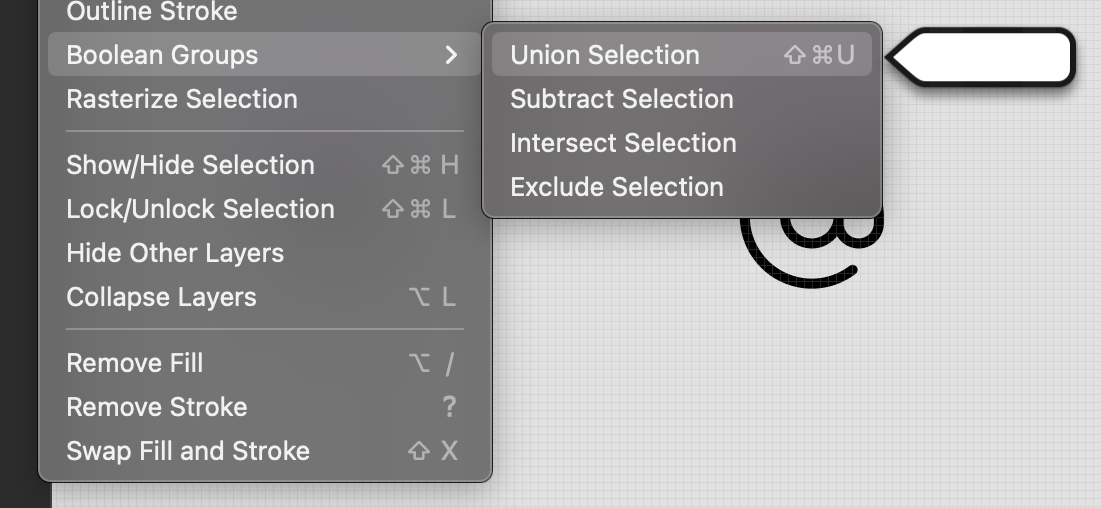The height and width of the screenshot is (508, 1102).
Task: Select Hide Other Layers
Action: point(175,253)
